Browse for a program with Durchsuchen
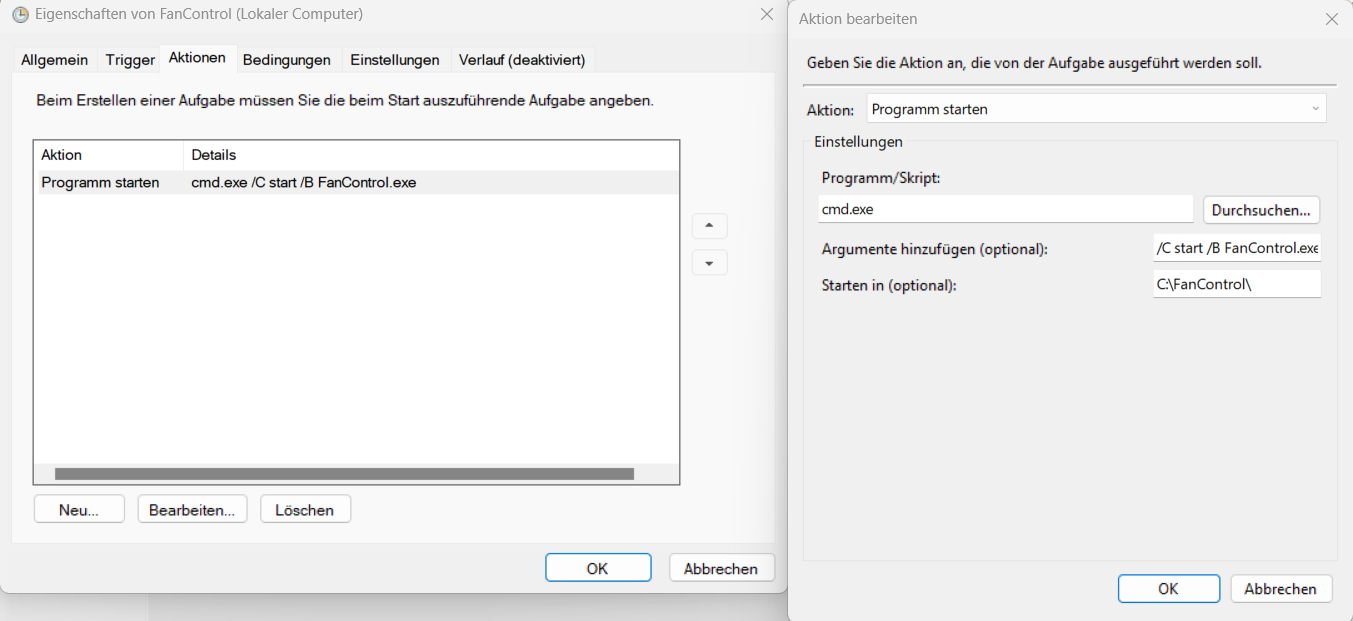Viewport: 1353px width, 621px height. tap(1261, 210)
